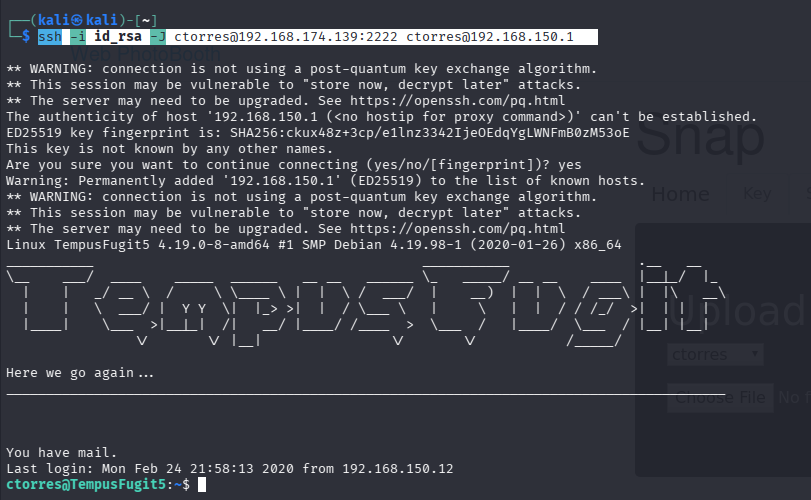Click the 'You have mail.' message
The height and width of the screenshot is (500, 811).
tap(62, 452)
